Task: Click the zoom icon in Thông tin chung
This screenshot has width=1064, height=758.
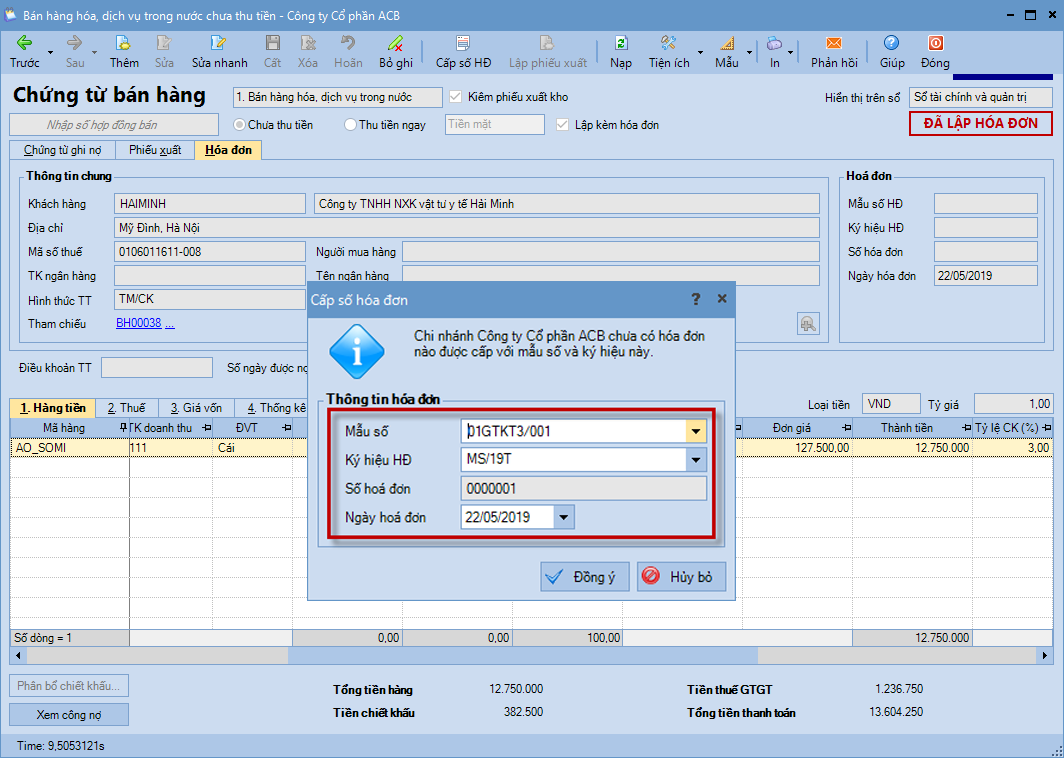Action: [808, 324]
